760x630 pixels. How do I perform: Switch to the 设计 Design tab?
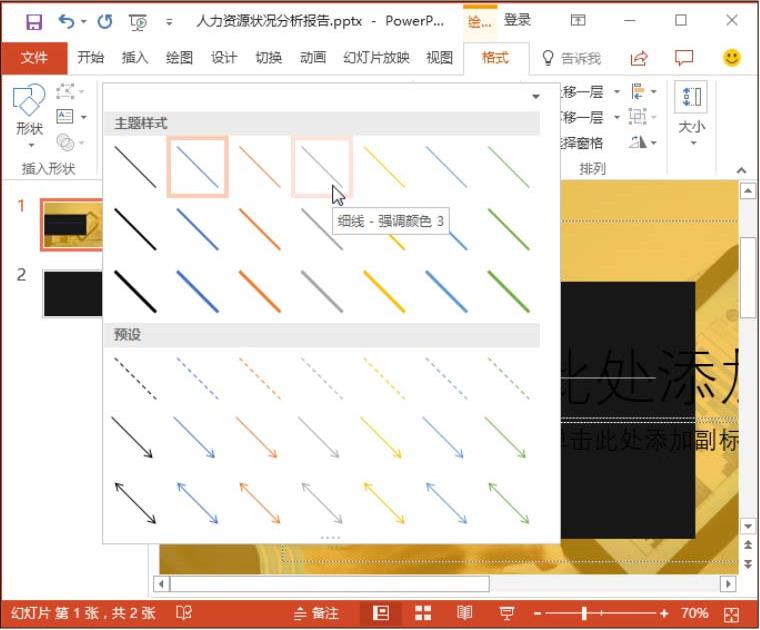click(x=224, y=58)
